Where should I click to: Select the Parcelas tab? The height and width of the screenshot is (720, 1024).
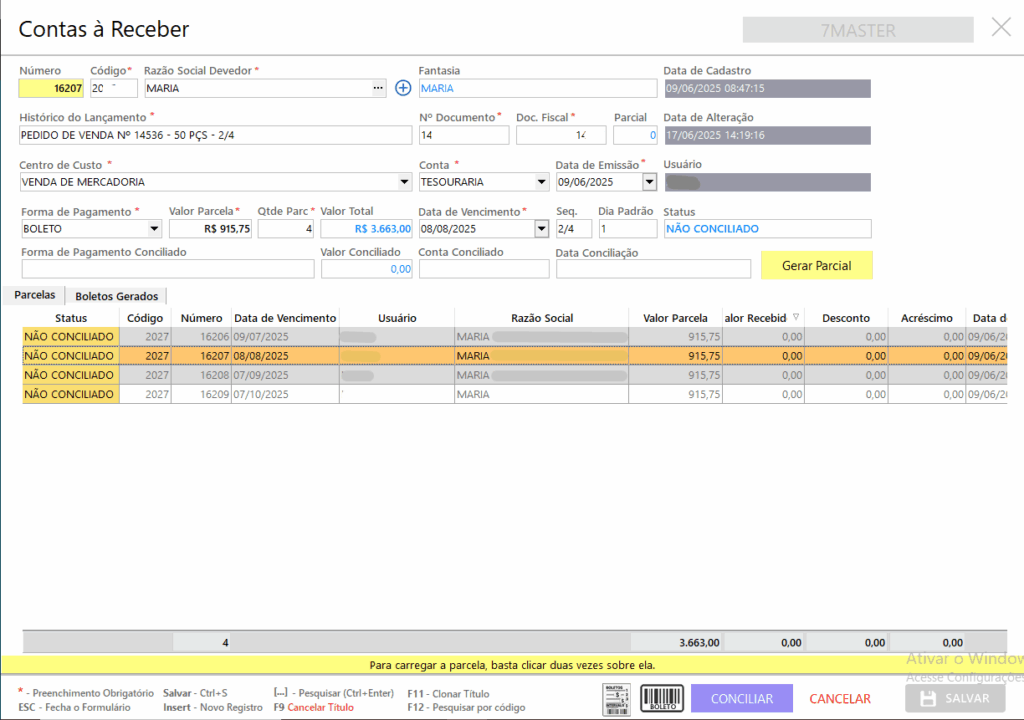(34, 295)
